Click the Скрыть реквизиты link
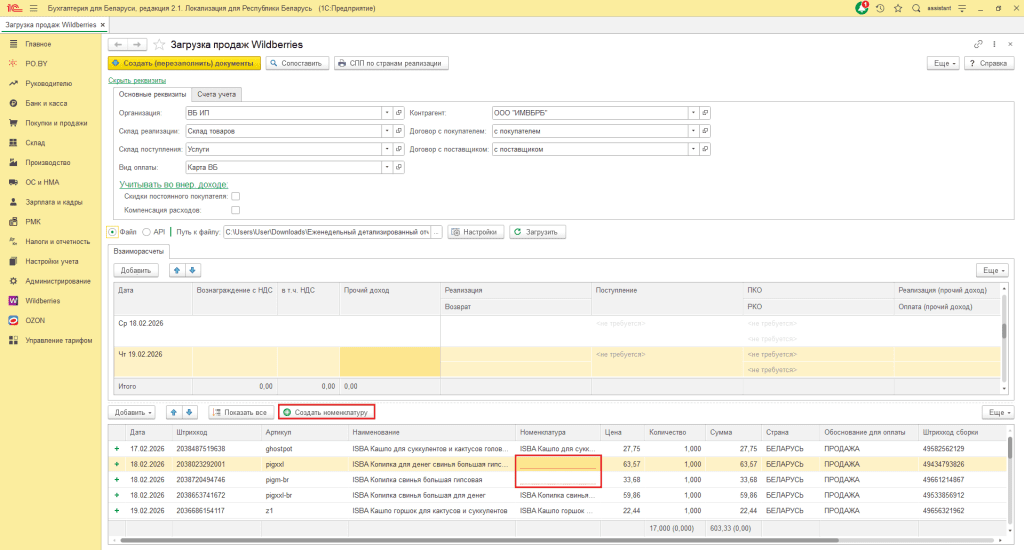Image resolution: width=1024 pixels, height=550 pixels. pos(137,80)
